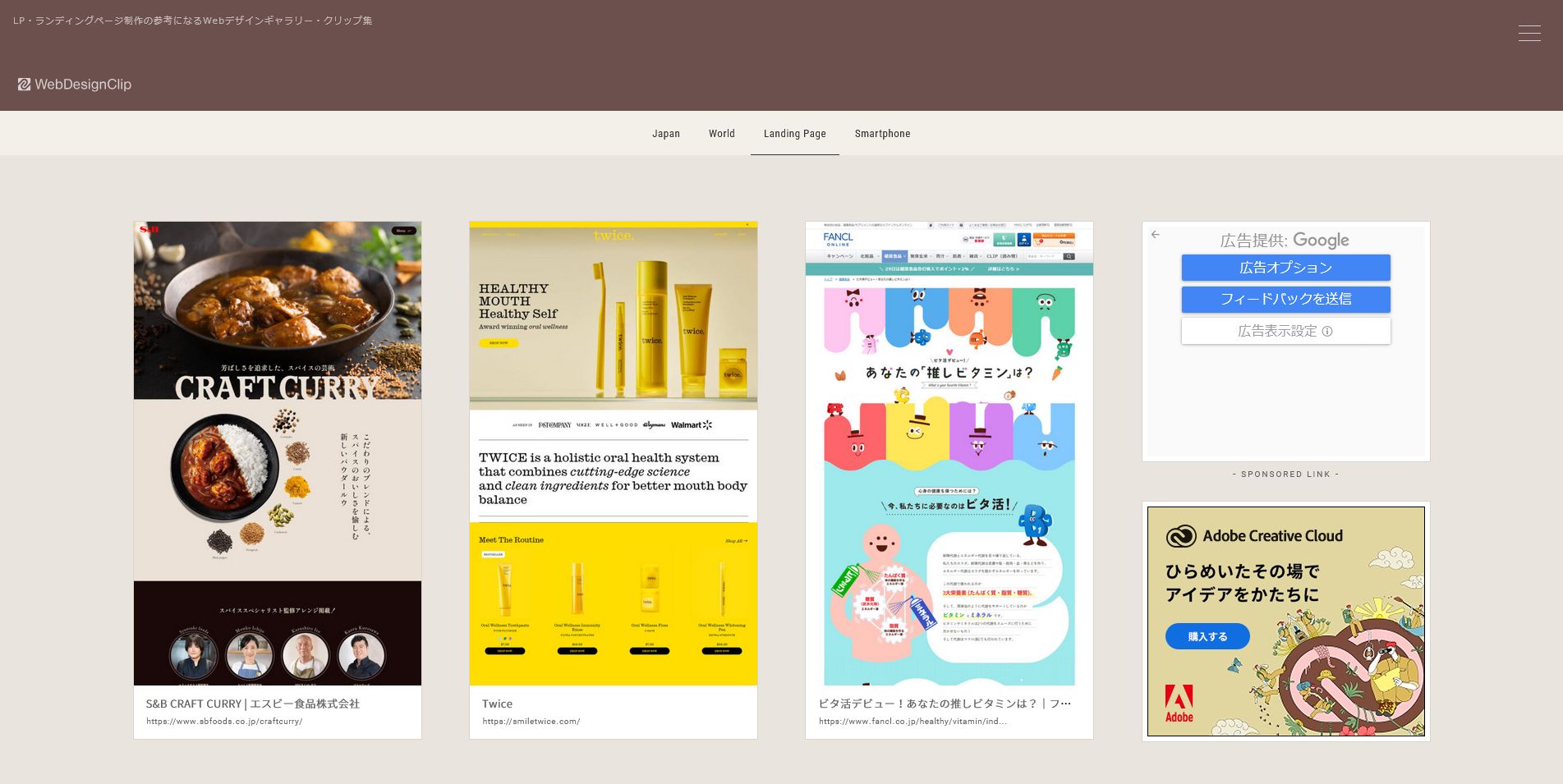Viewport: 1563px width, 784px height.
Task: Open the Twice landing page thumbnail
Action: tap(613, 452)
